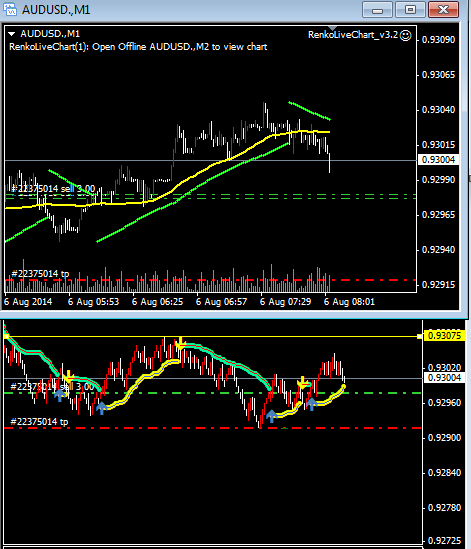The image size is (471, 549).
Task: Click the RenkoLiveChart smiley face icon
Action: tap(406, 35)
